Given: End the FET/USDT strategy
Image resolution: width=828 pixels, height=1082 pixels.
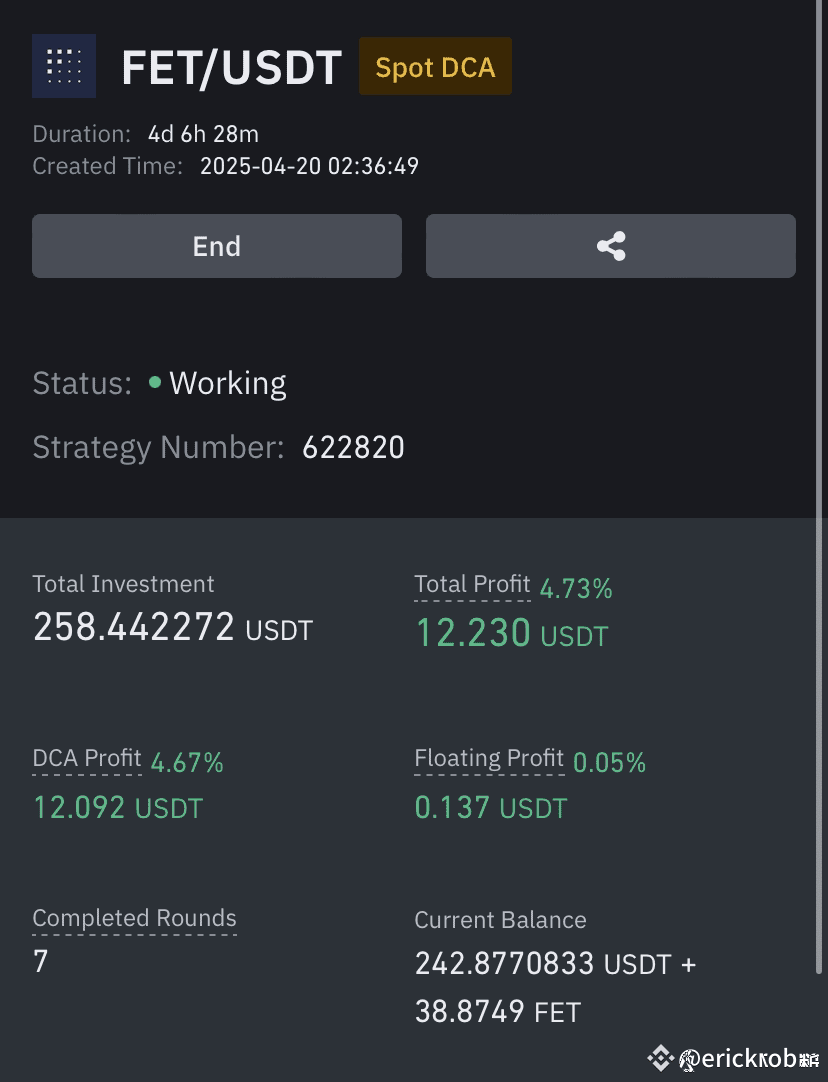Looking at the screenshot, I should pyautogui.click(x=217, y=246).
